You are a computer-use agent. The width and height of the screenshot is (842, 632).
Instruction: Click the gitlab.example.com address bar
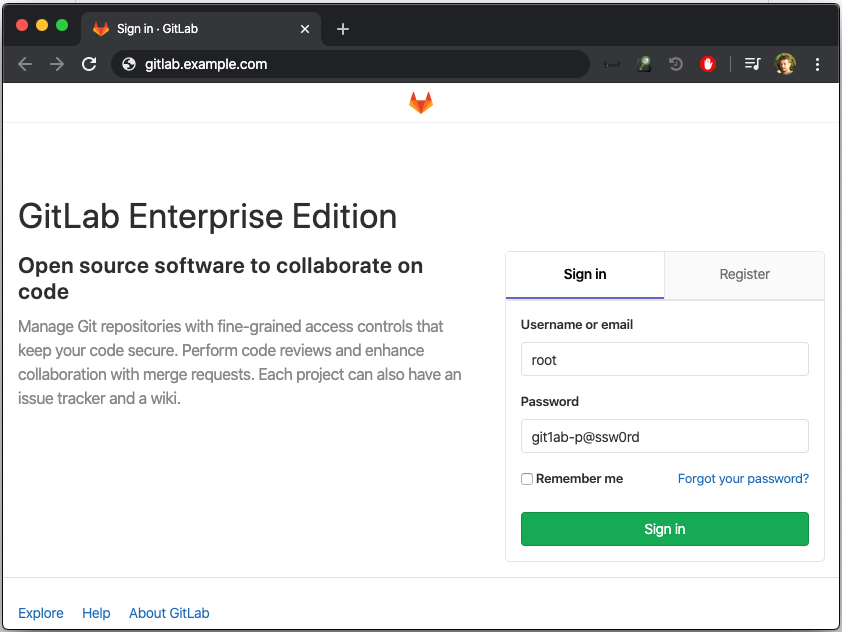pyautogui.click(x=350, y=64)
